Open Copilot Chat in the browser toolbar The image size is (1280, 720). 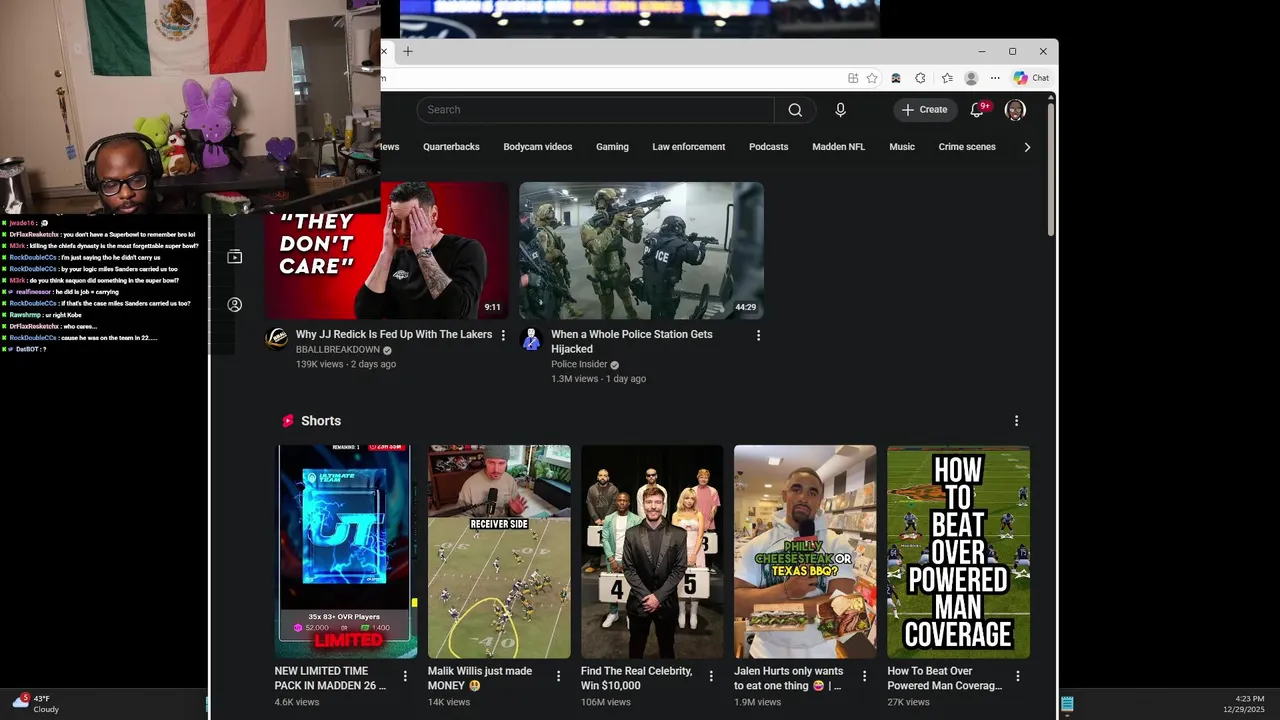[x=1031, y=78]
